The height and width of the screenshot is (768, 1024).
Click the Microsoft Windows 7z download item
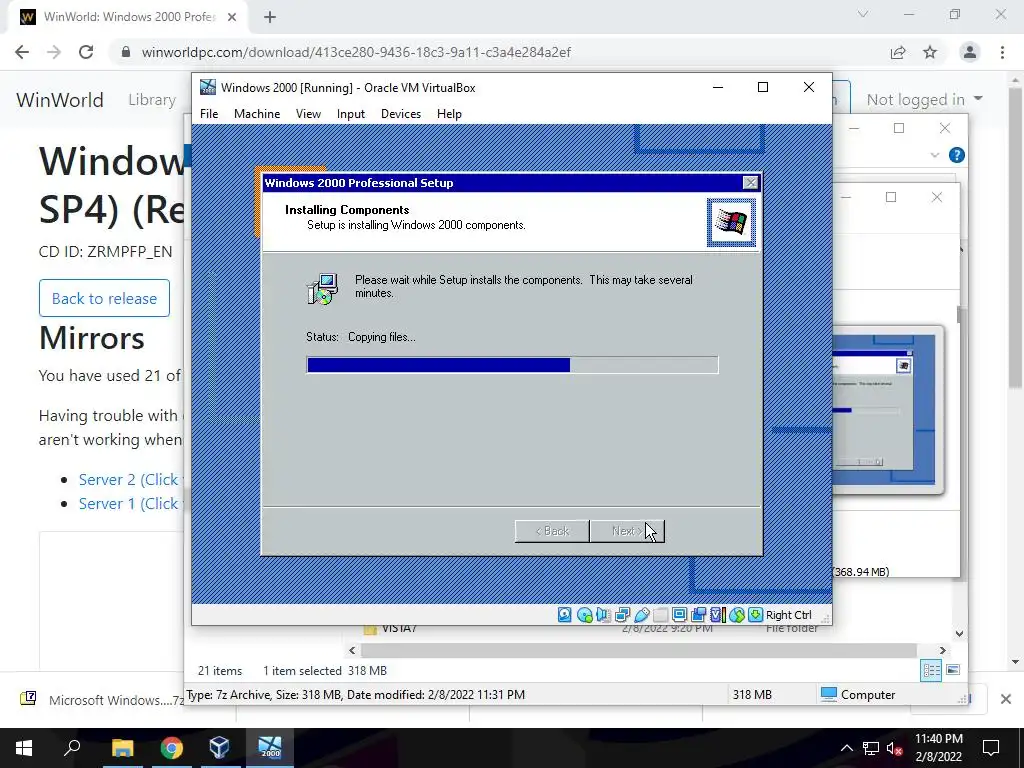click(x=103, y=699)
